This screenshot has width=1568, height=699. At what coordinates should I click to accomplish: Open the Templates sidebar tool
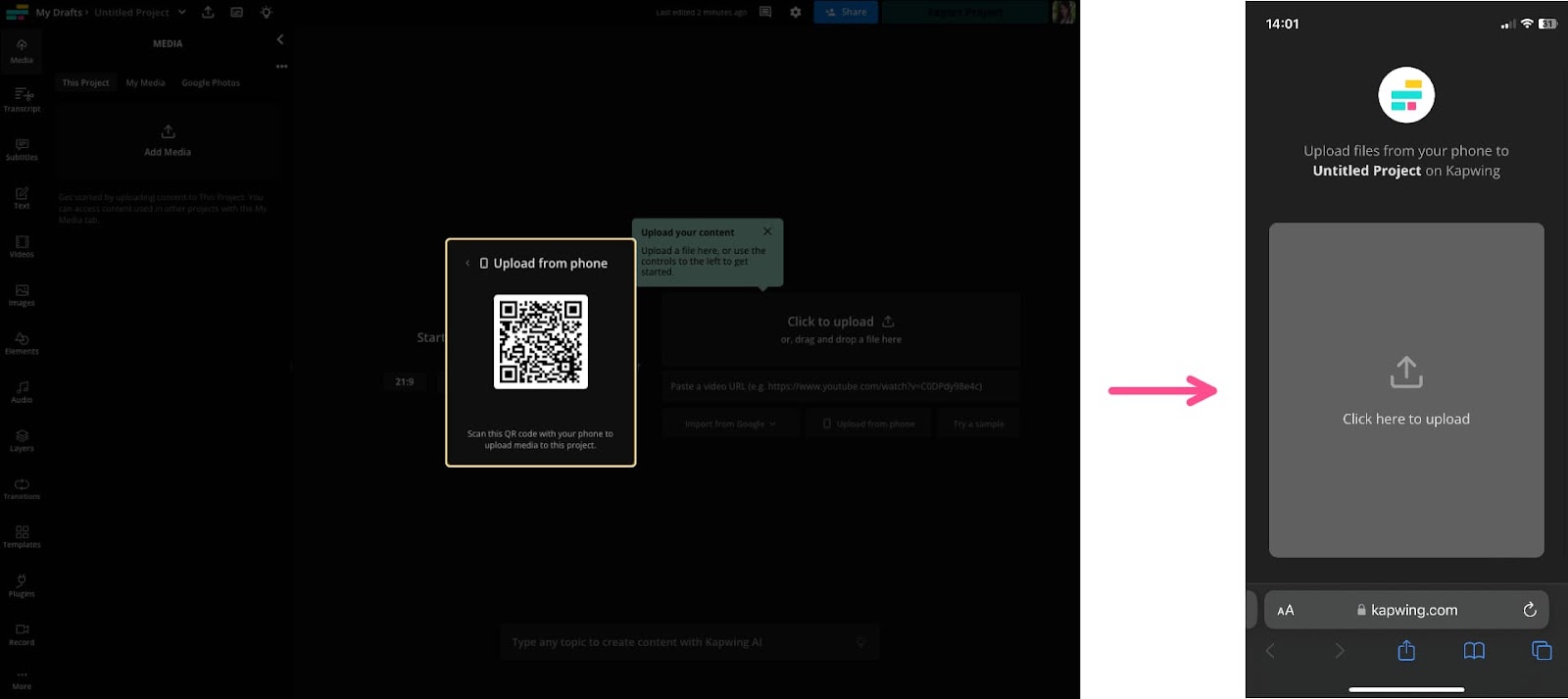pyautogui.click(x=22, y=536)
